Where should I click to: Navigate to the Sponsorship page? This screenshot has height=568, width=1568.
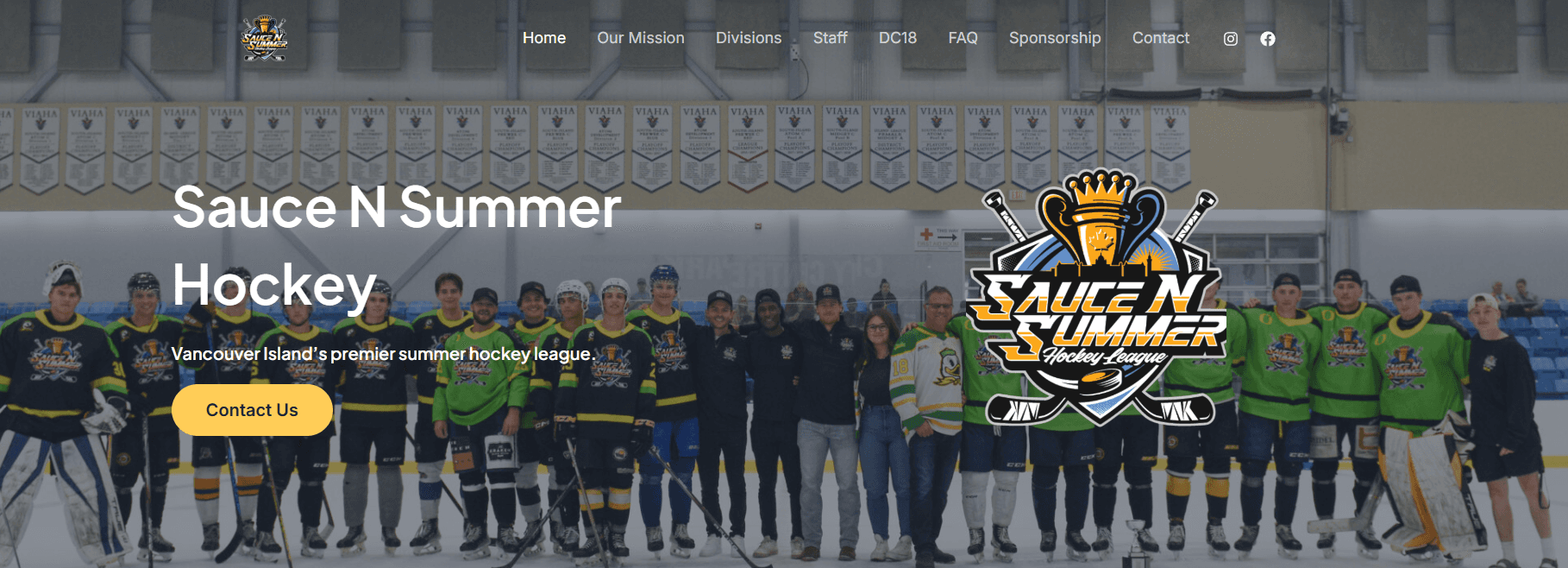click(x=1055, y=38)
